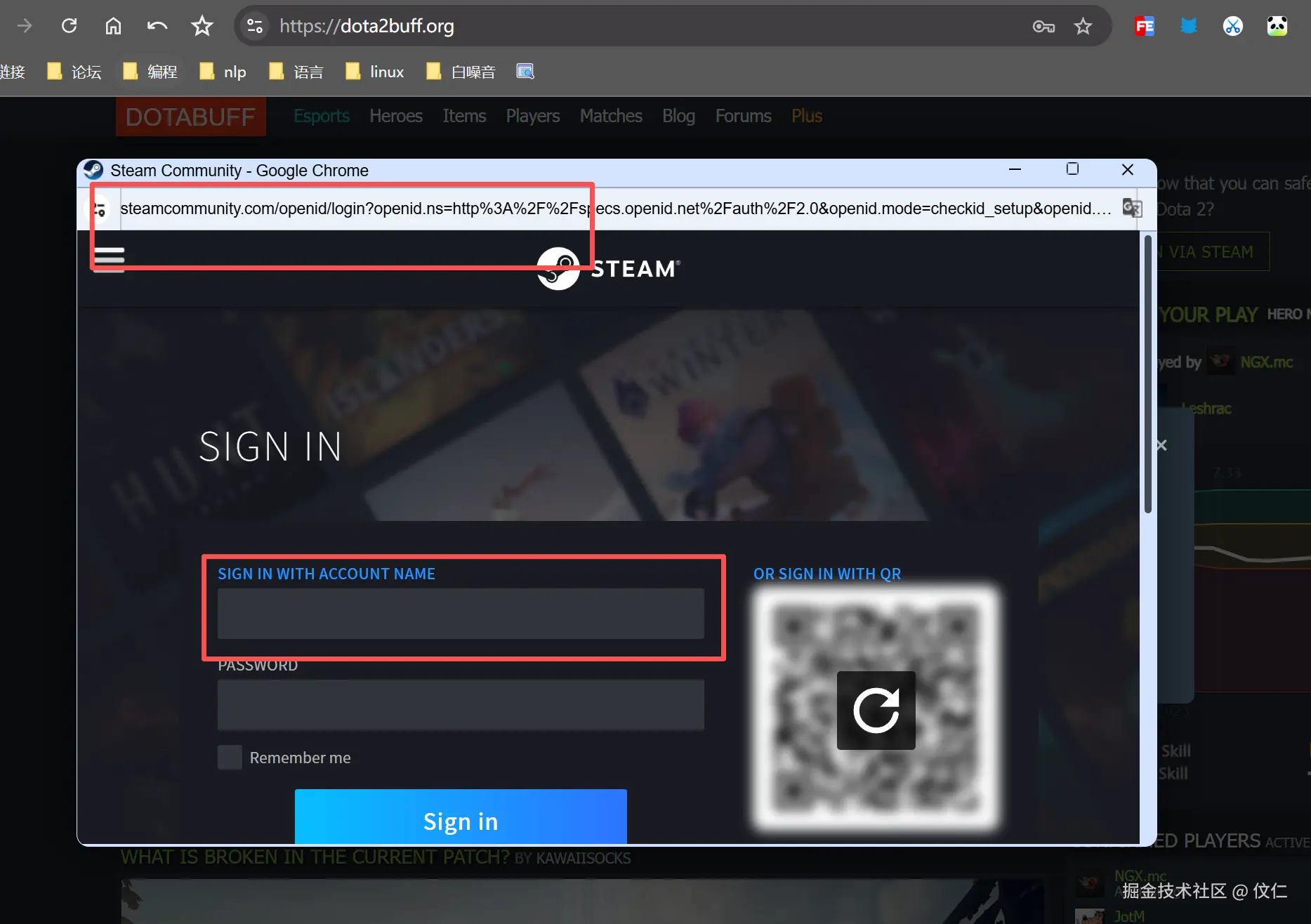Close the Steam Community popup window
1311x924 pixels.
click(1128, 169)
